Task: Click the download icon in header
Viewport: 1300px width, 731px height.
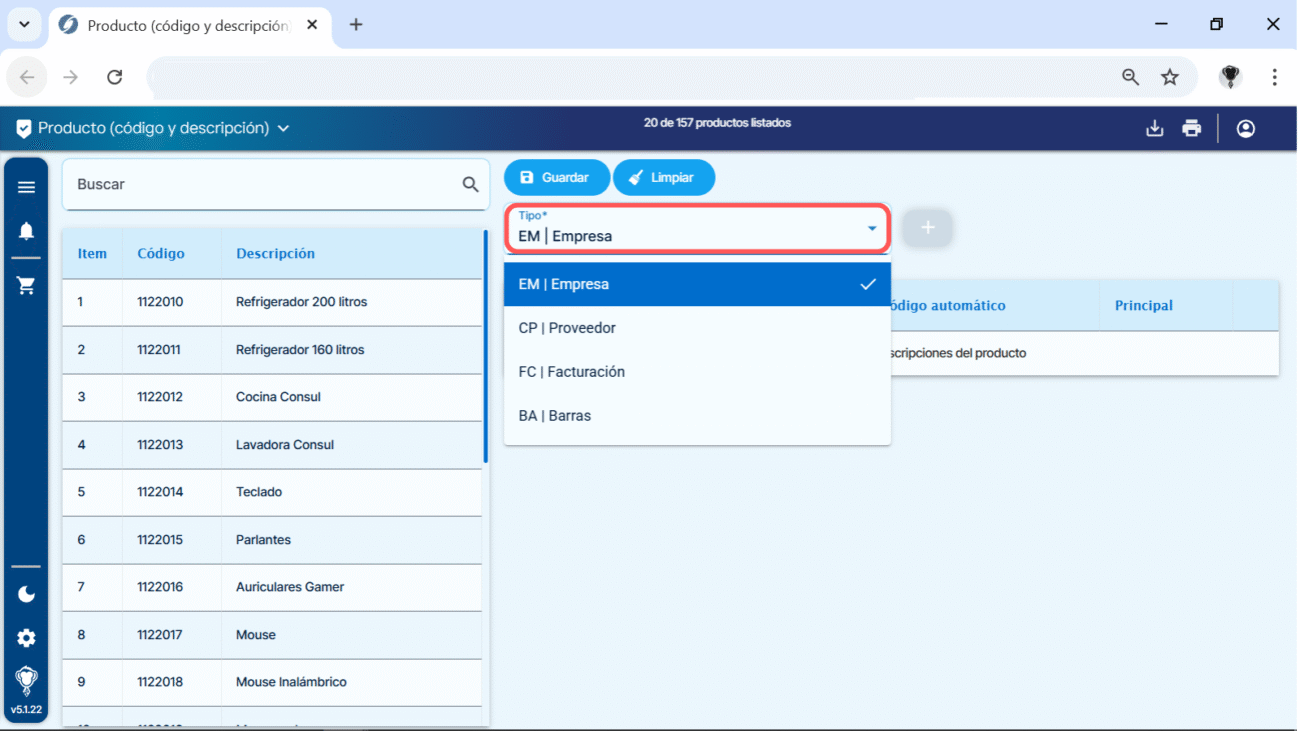Action: click(1154, 128)
